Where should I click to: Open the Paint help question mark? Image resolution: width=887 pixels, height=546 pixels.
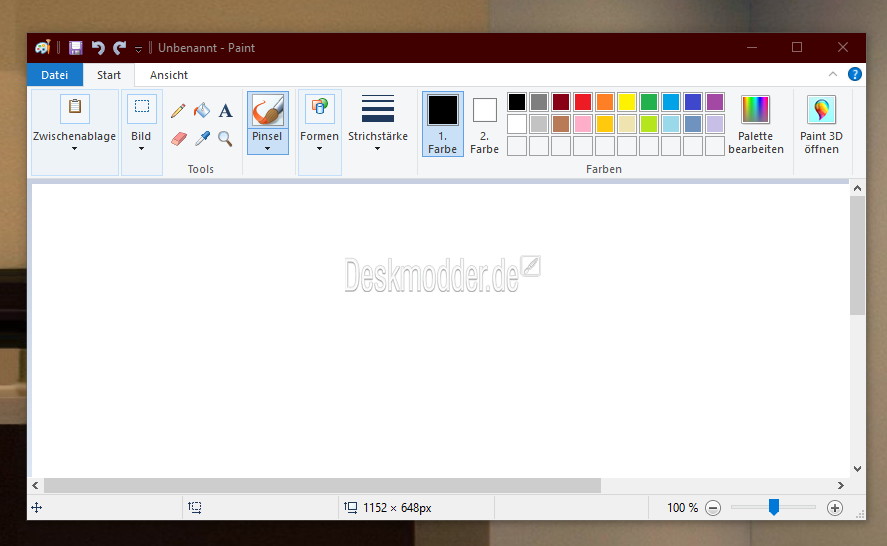coord(854,74)
